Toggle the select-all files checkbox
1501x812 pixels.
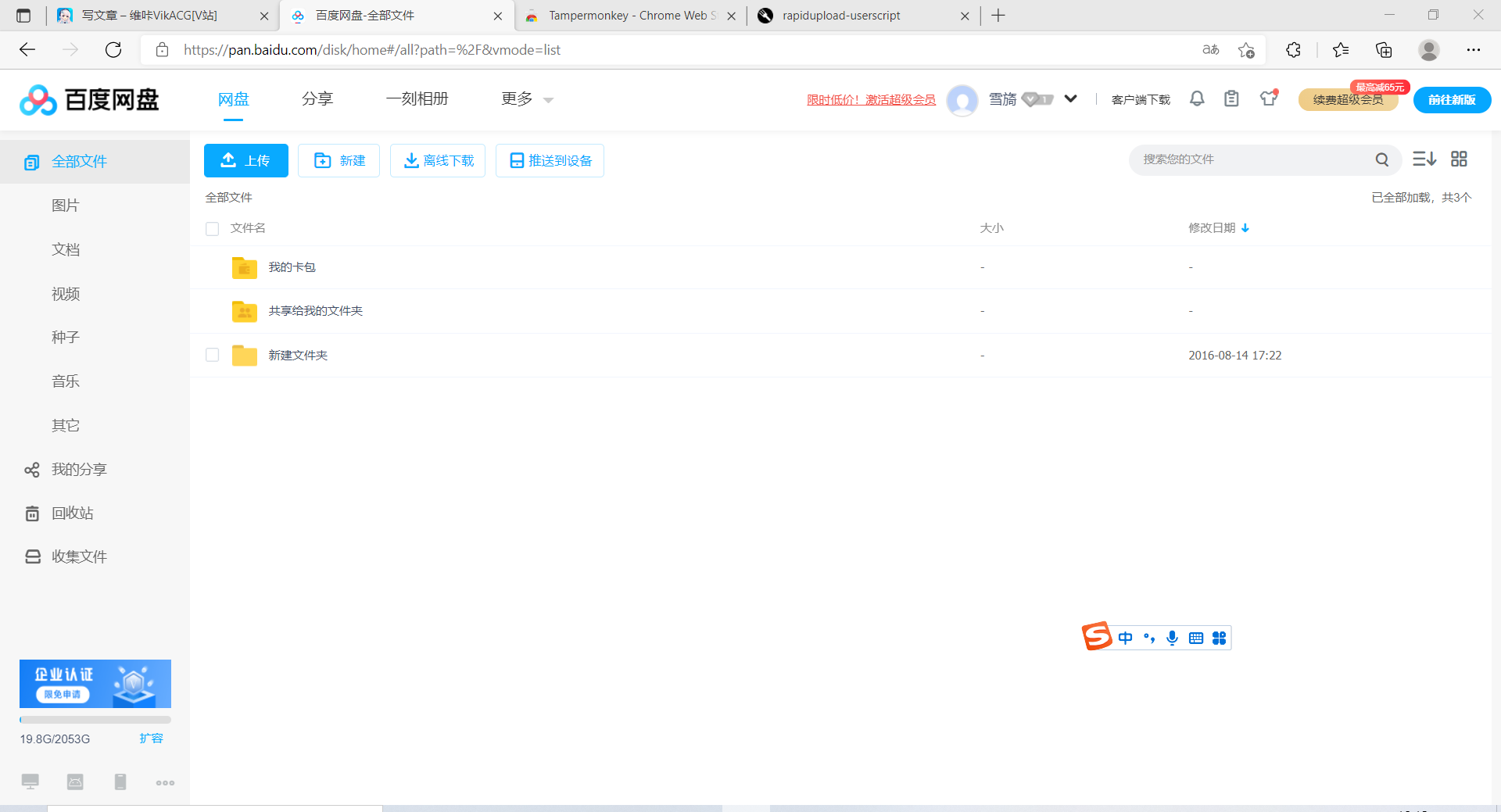212,228
